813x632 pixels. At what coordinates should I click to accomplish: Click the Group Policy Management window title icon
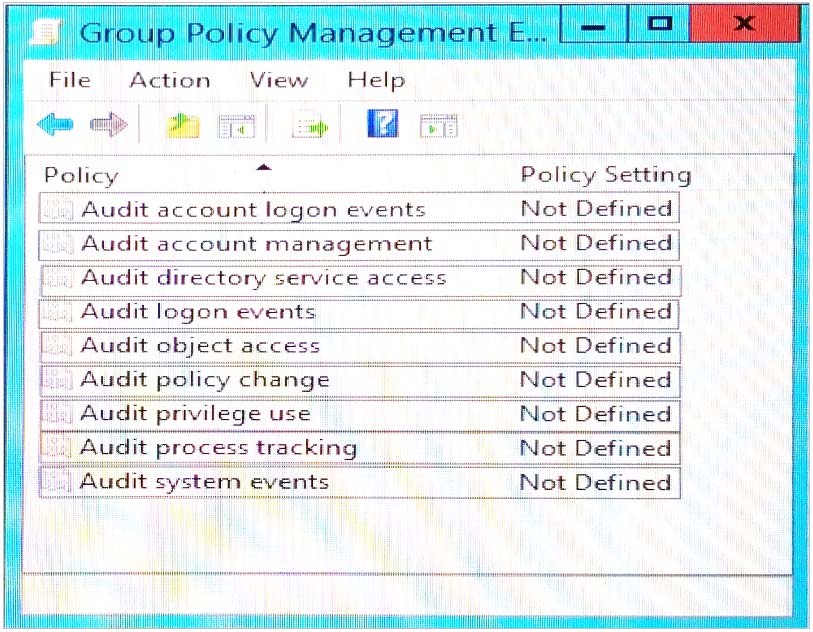pos(46,32)
